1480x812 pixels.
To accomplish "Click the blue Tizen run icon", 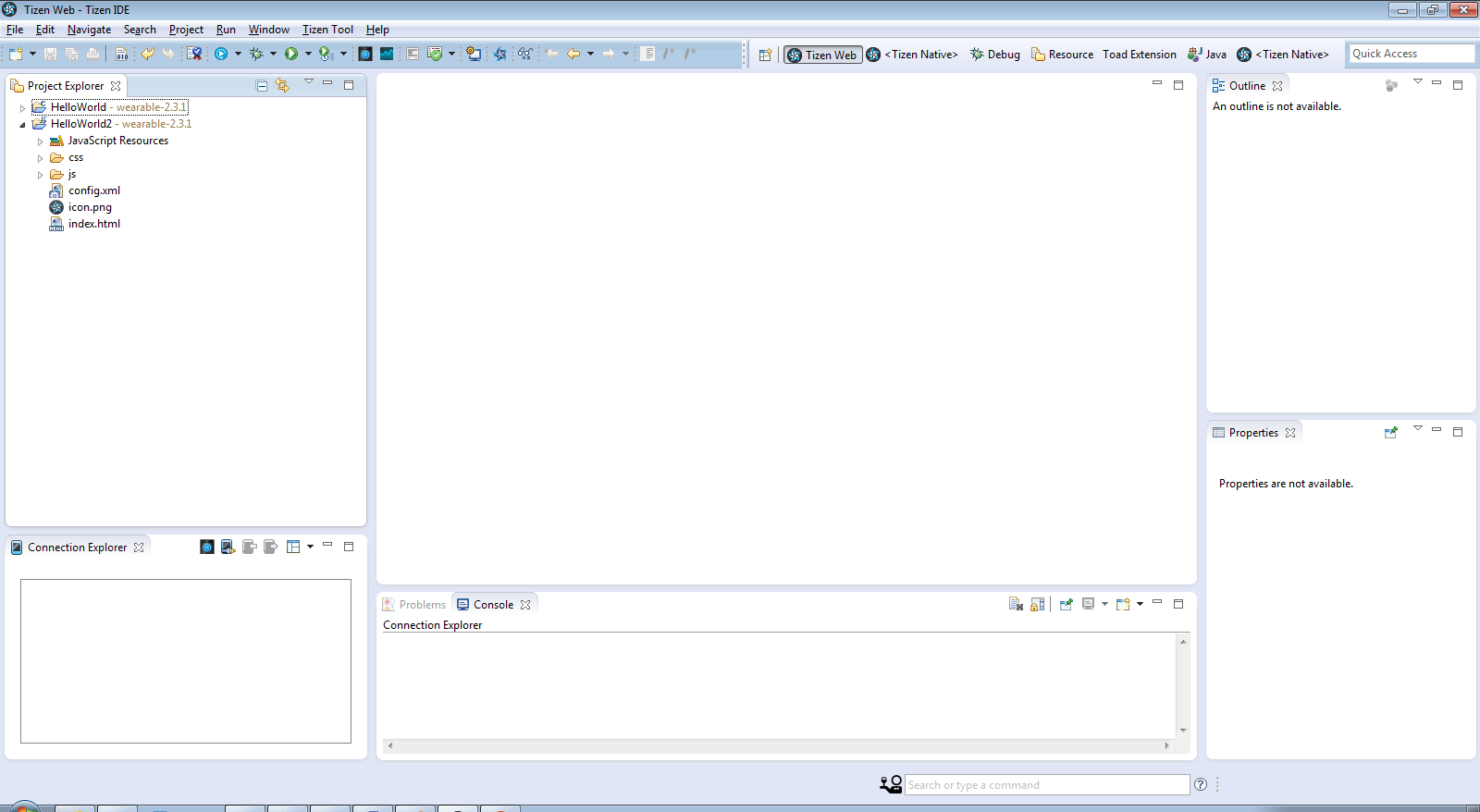I will click(x=221, y=54).
